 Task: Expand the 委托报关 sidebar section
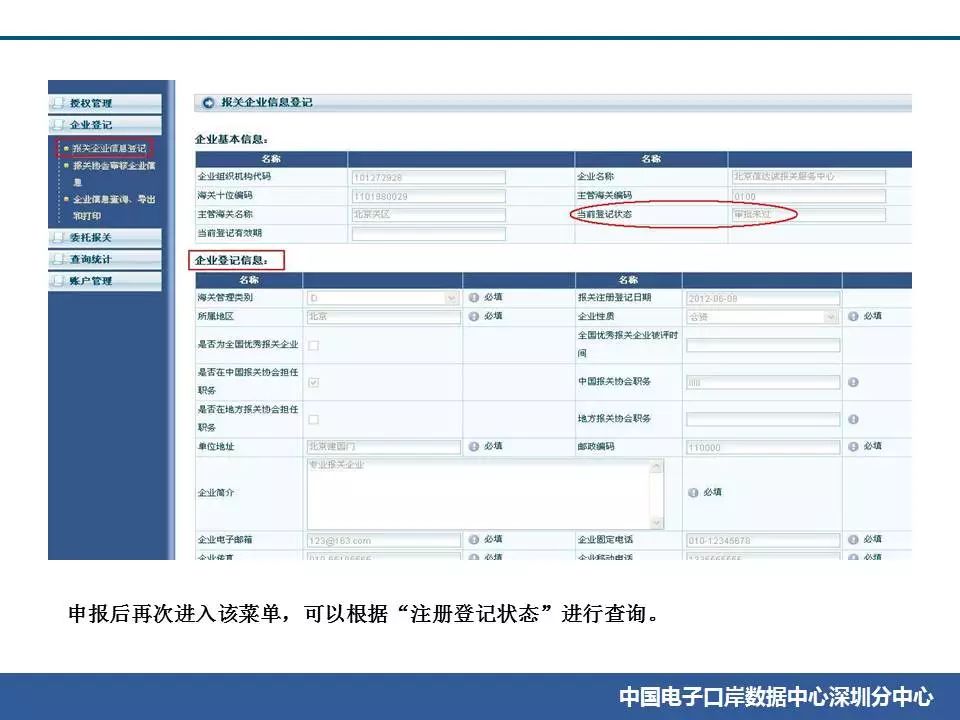pos(104,237)
